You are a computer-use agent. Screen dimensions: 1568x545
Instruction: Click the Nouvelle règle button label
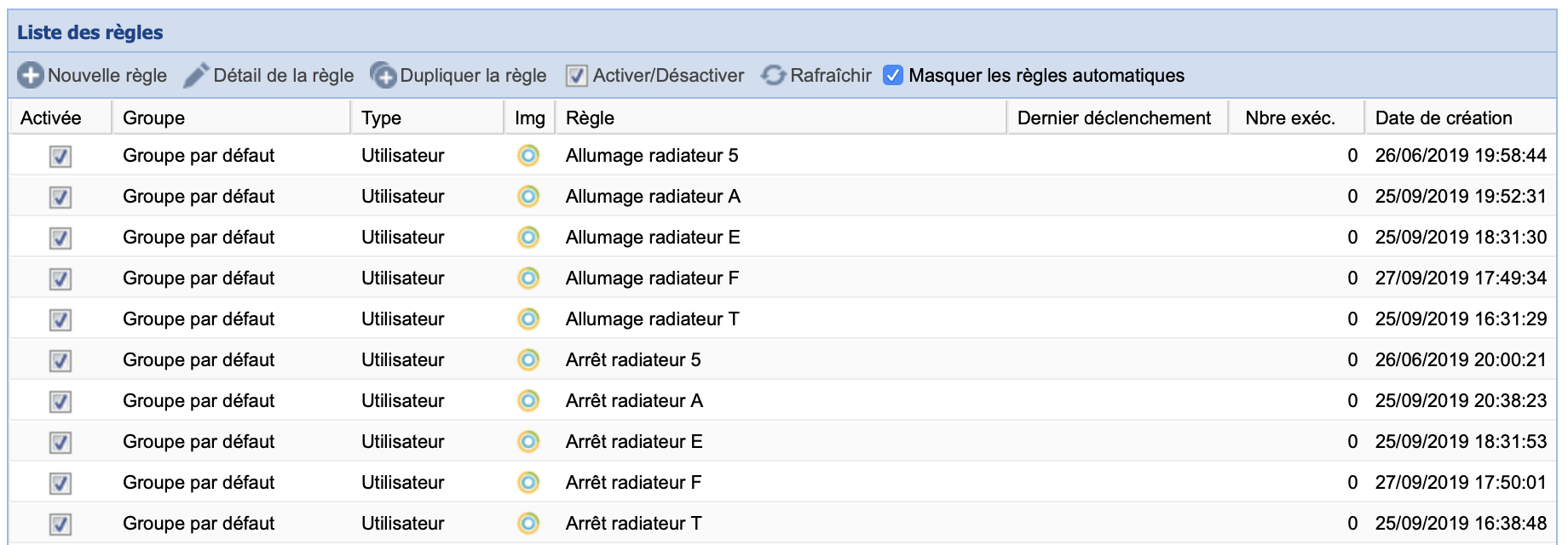107,75
